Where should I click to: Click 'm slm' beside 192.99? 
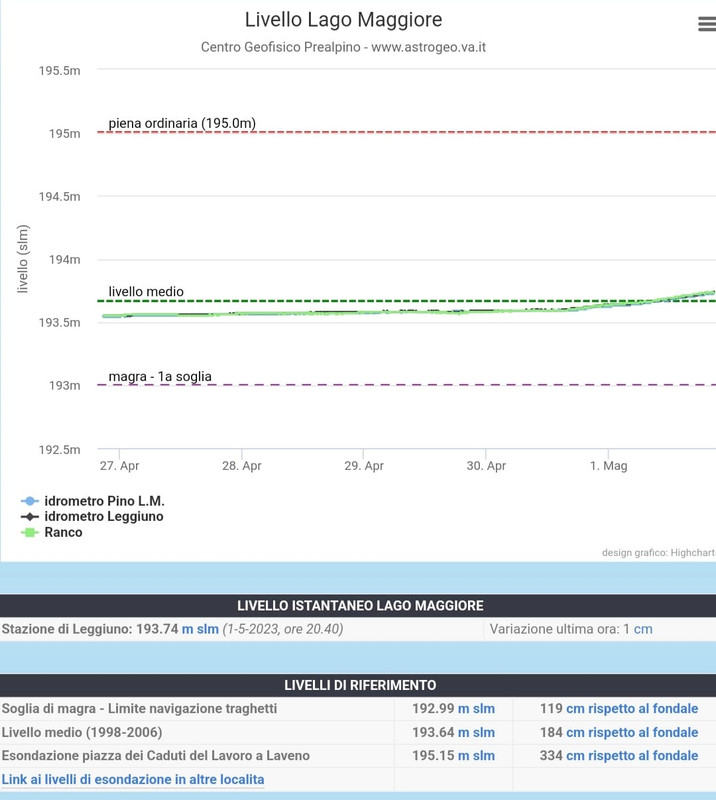pyautogui.click(x=476, y=709)
